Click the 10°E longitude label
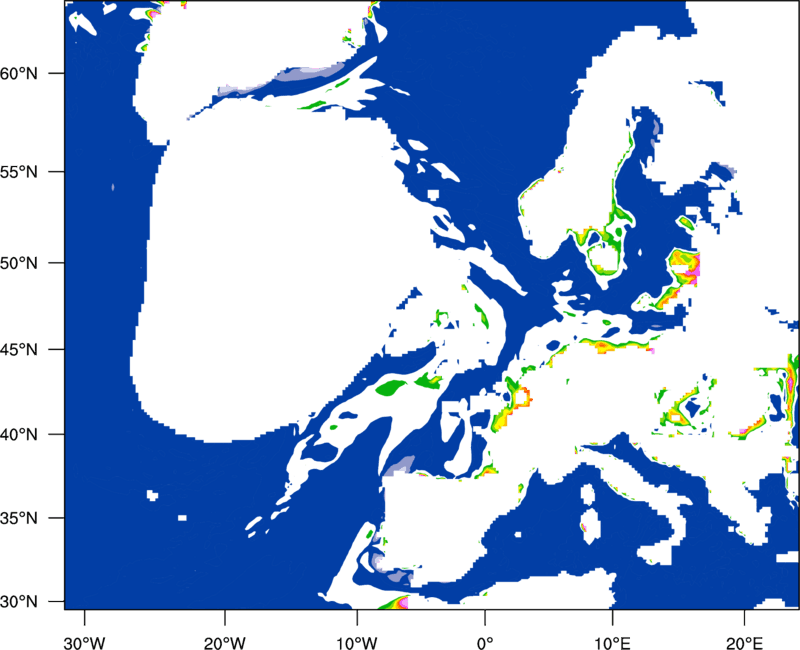 [612, 643]
